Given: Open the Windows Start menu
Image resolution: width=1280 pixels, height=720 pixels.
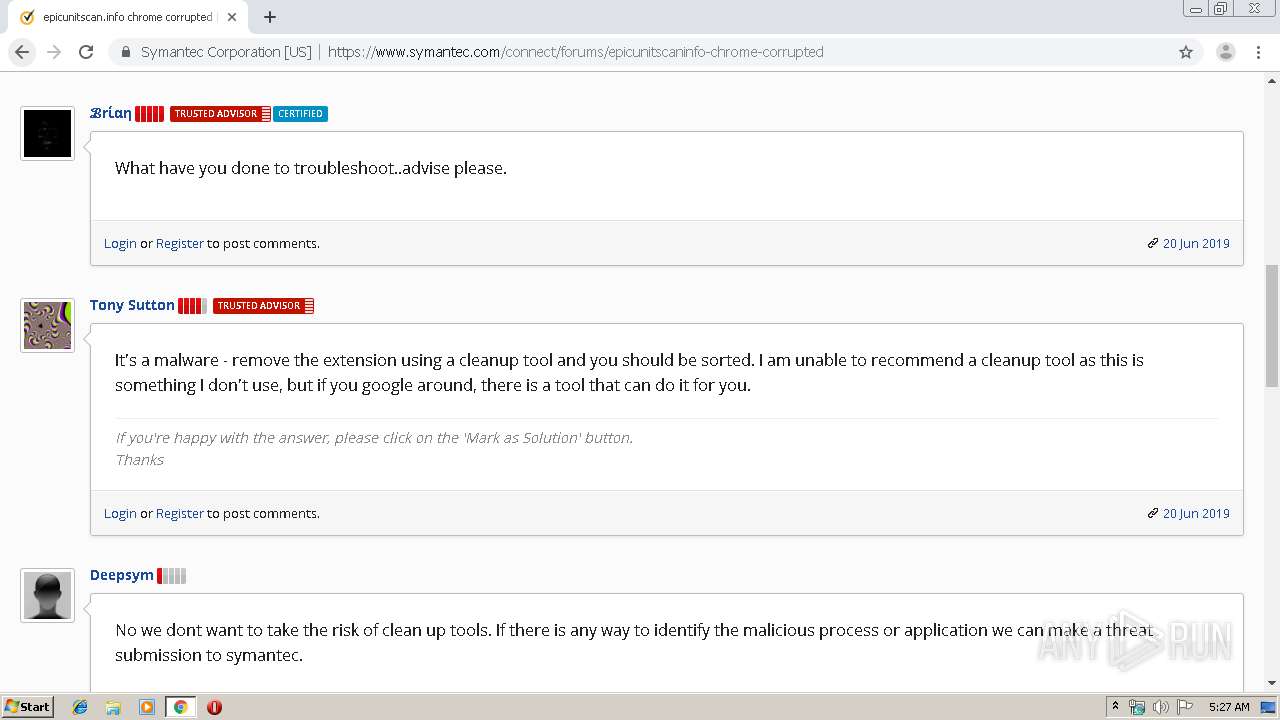Looking at the screenshot, I should point(28,706).
